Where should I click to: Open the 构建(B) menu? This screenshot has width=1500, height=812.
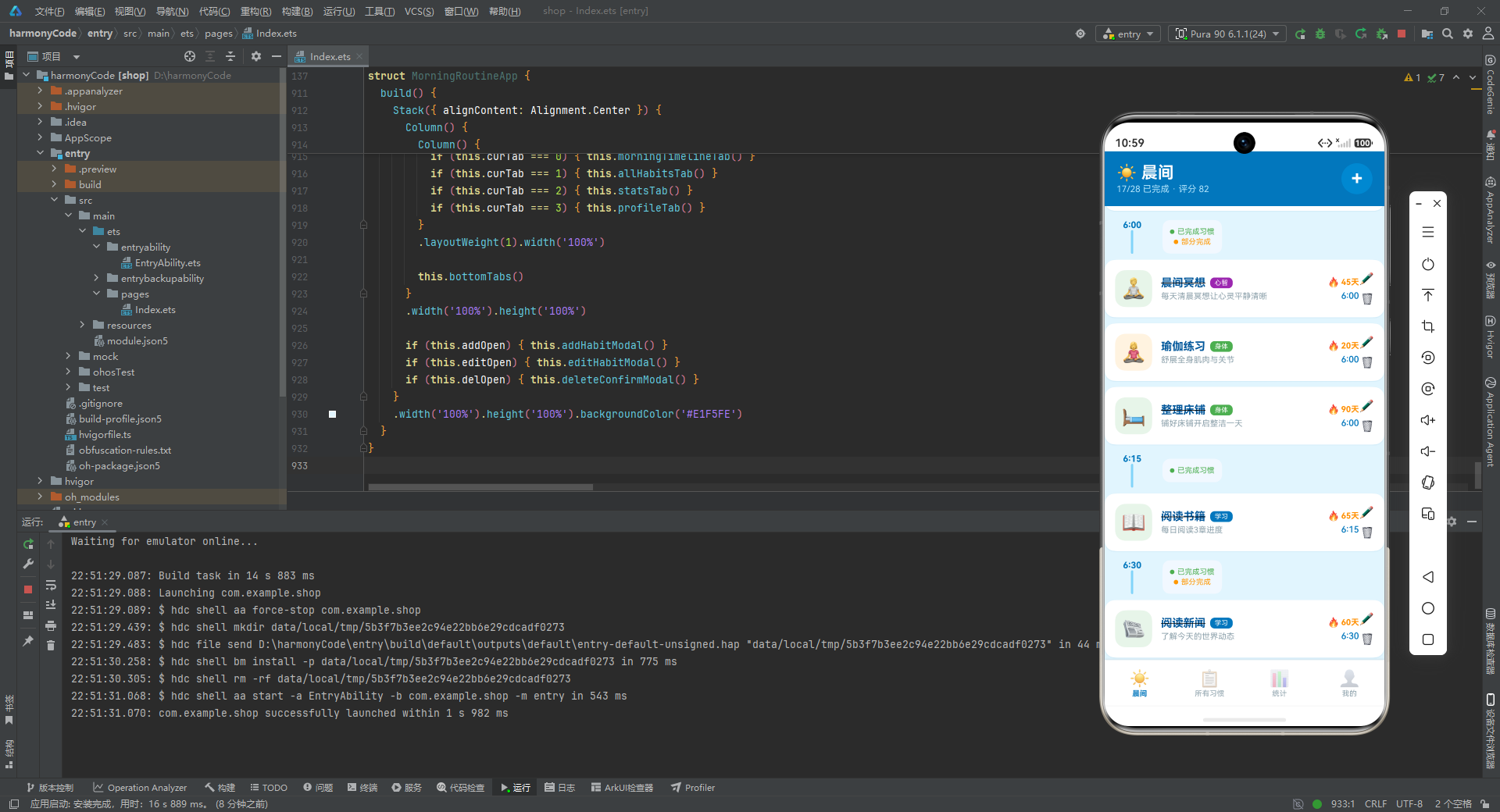297,11
